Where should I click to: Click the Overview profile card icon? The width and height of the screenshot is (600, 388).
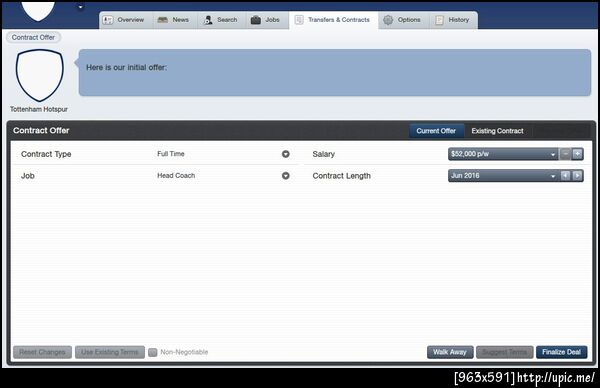(108, 20)
